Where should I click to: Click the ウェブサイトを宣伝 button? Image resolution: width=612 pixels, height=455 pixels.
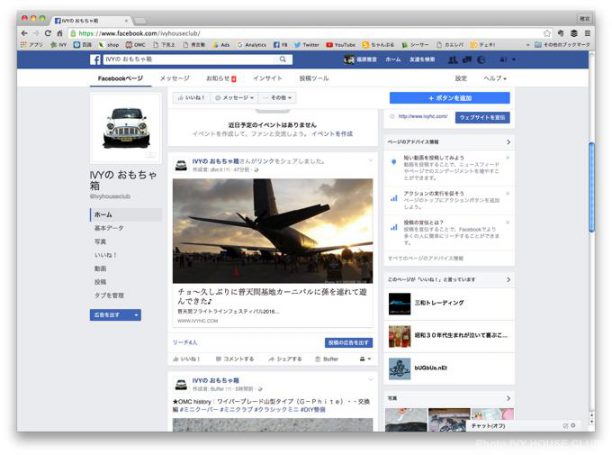(x=482, y=117)
